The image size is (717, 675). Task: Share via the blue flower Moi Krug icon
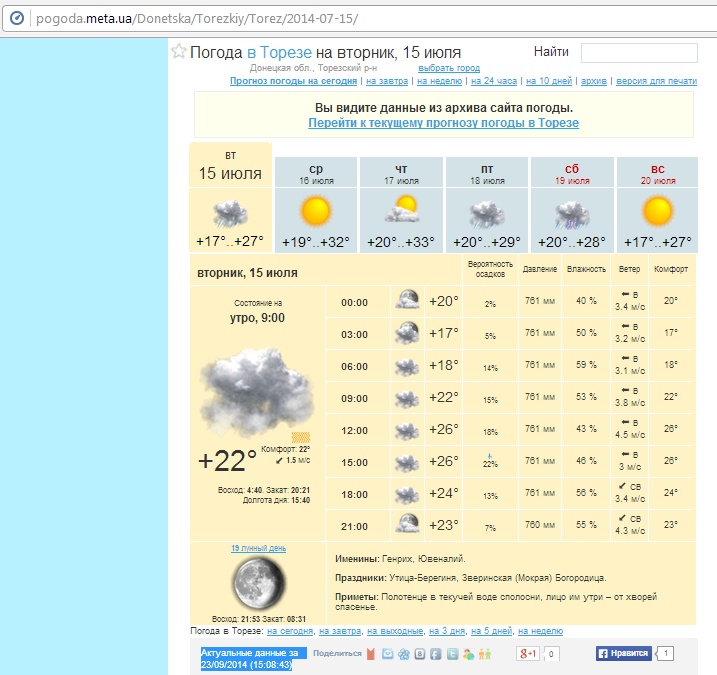[404, 654]
